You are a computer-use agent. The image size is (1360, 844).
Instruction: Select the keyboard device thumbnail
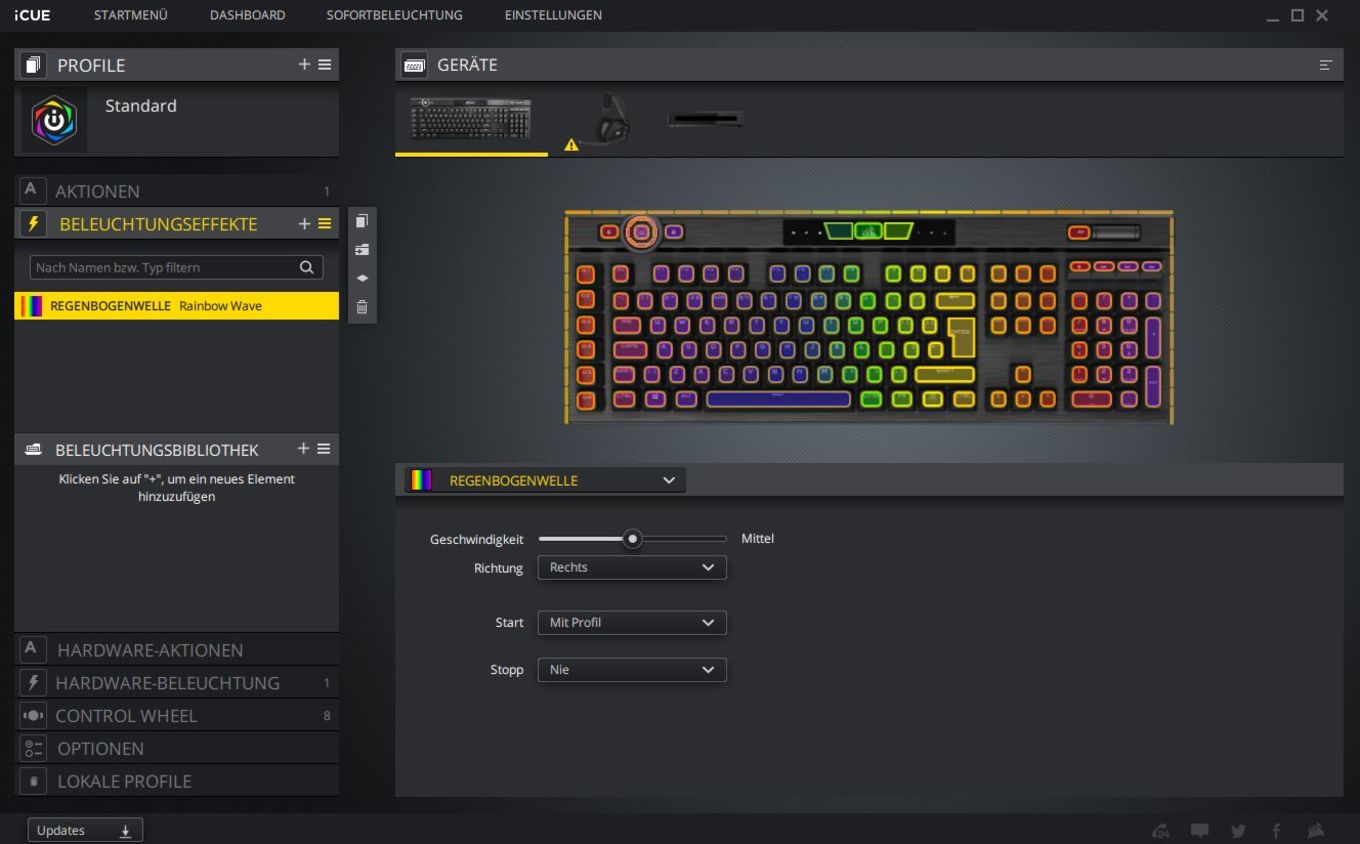(x=471, y=119)
